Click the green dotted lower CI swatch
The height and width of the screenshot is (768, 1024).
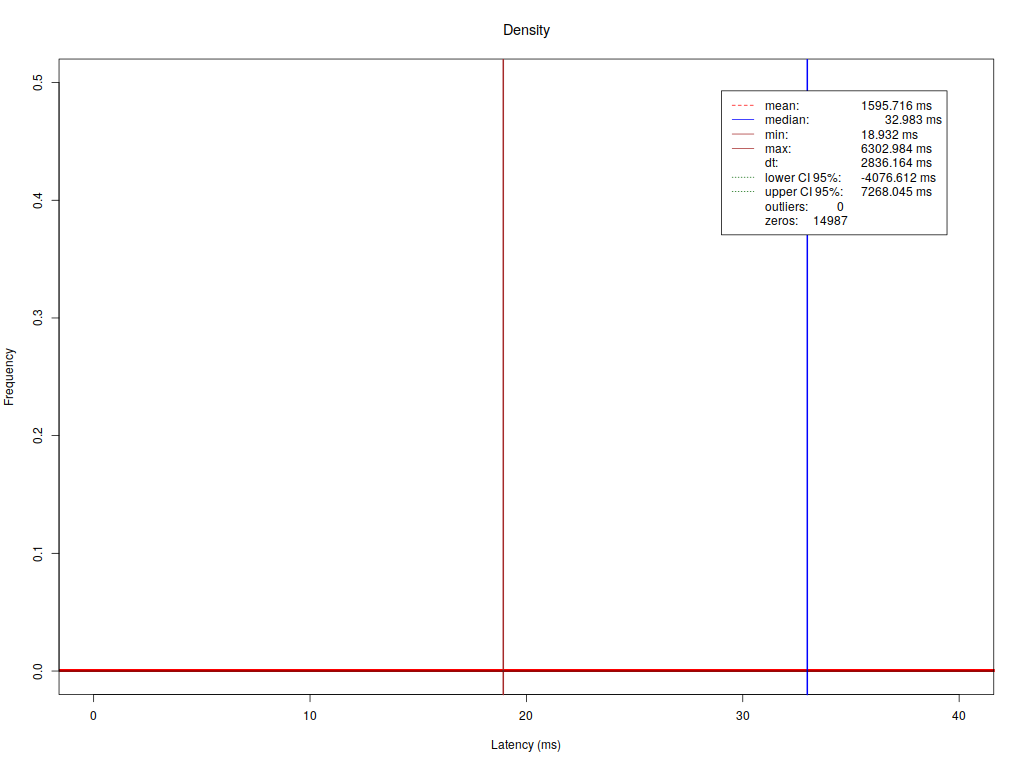point(743,178)
